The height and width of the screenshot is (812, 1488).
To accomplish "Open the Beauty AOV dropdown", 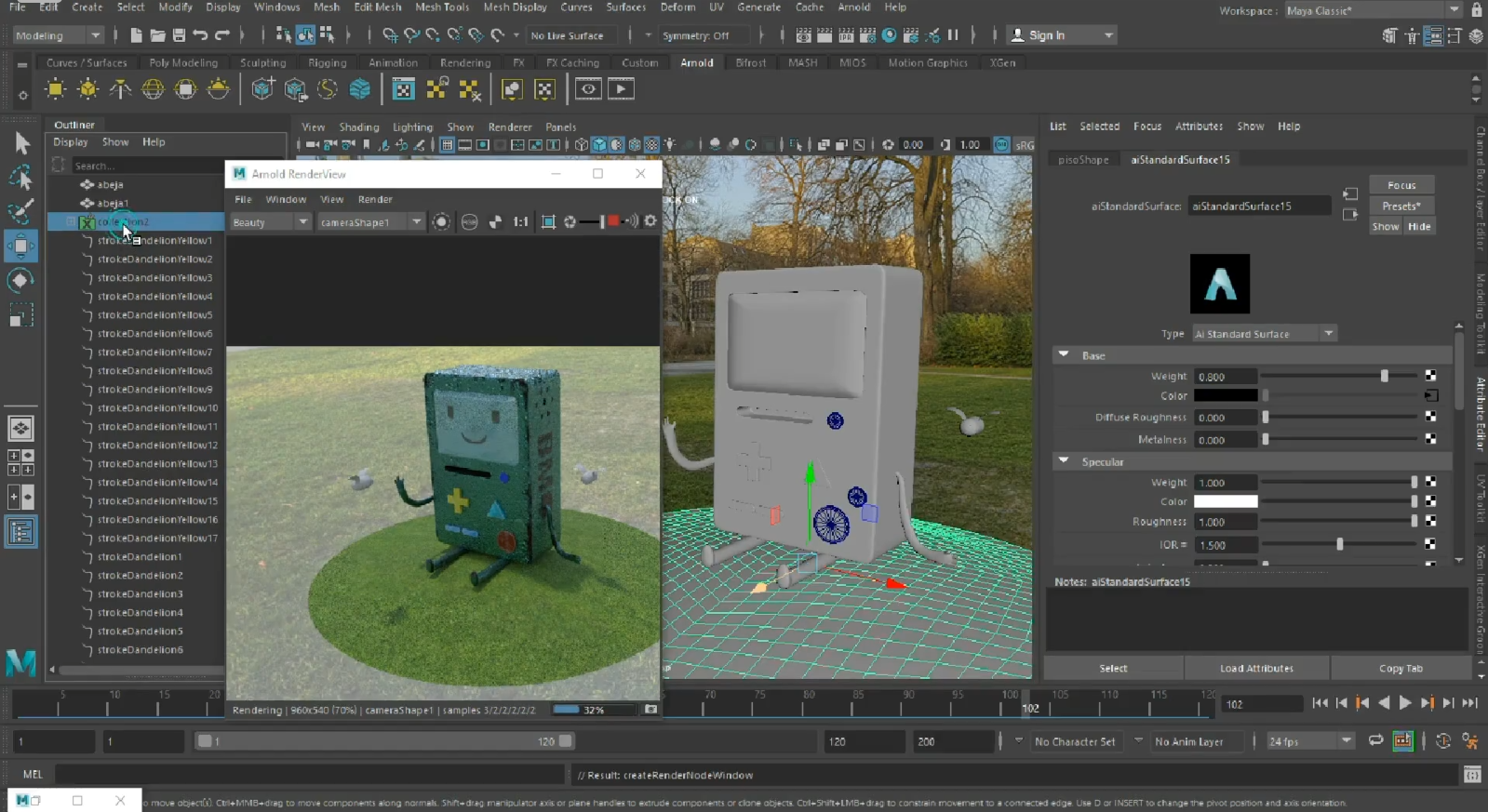I will pyautogui.click(x=270, y=221).
